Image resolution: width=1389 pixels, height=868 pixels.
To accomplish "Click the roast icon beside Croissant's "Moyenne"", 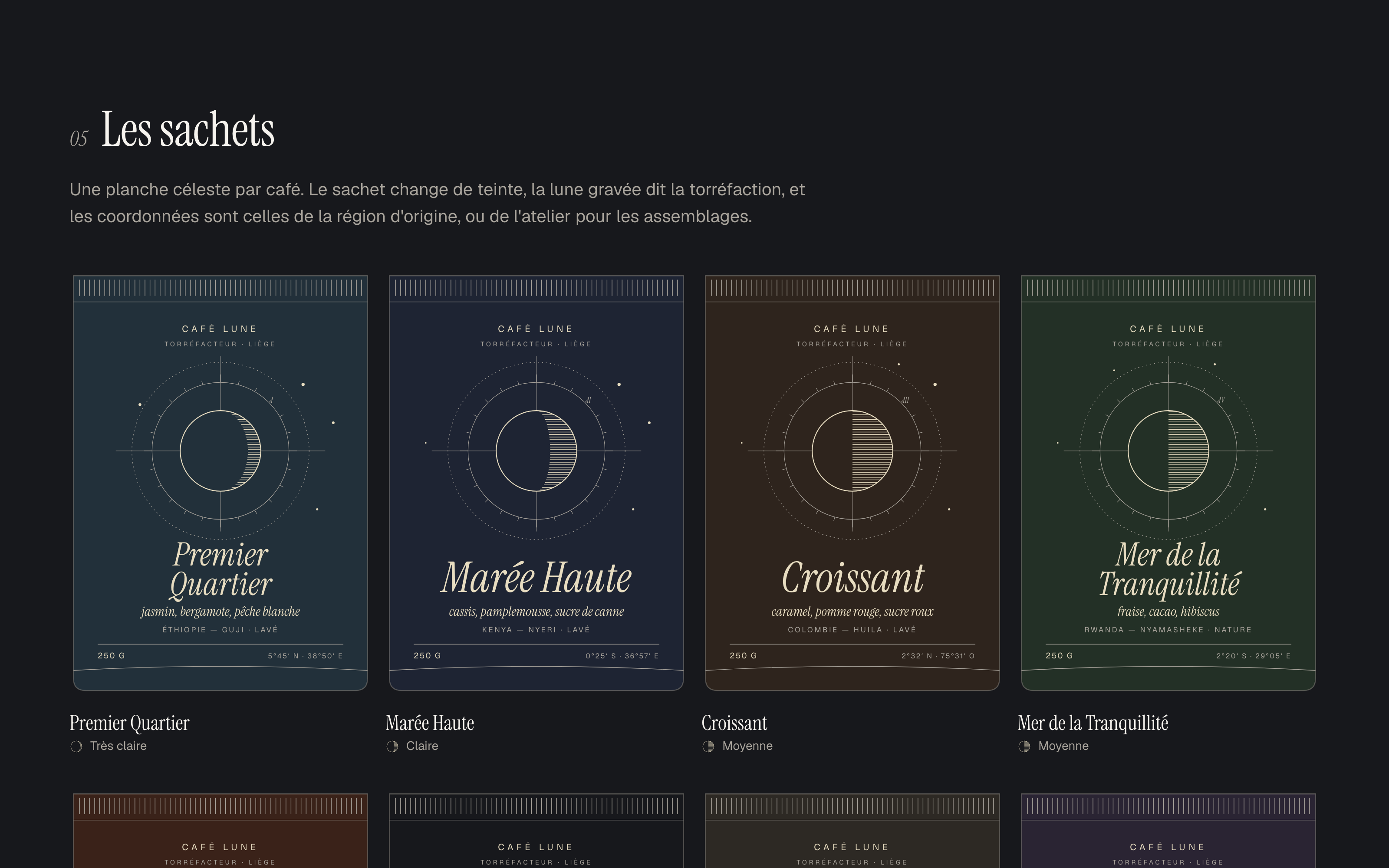I will (x=708, y=746).
